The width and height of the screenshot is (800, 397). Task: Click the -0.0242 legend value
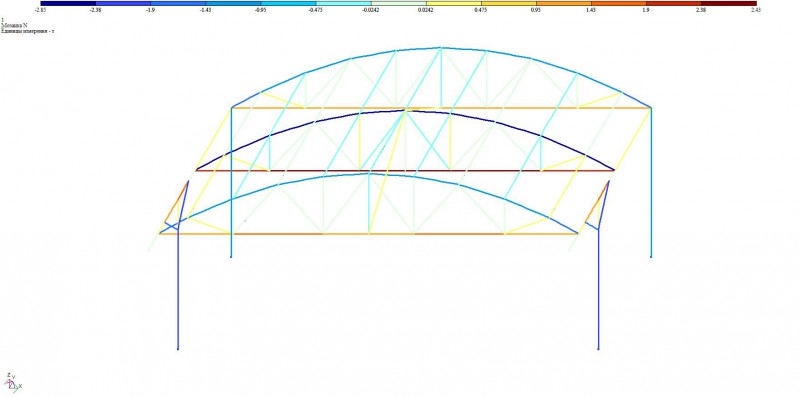click(371, 10)
